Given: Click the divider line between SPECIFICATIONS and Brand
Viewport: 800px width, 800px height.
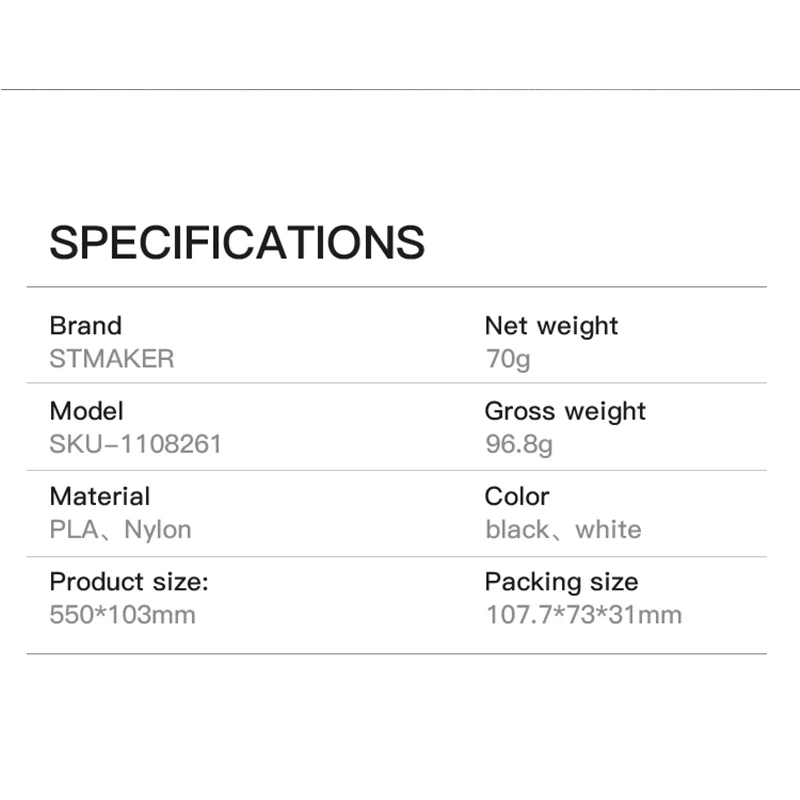Looking at the screenshot, I should coord(396,287).
